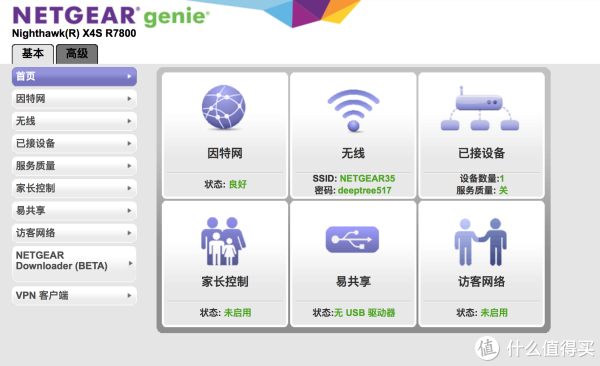Viewport: 600px width, 366px height.
Task: Click the arrow on the 访客网络 sidebar item
Action: 129,233
